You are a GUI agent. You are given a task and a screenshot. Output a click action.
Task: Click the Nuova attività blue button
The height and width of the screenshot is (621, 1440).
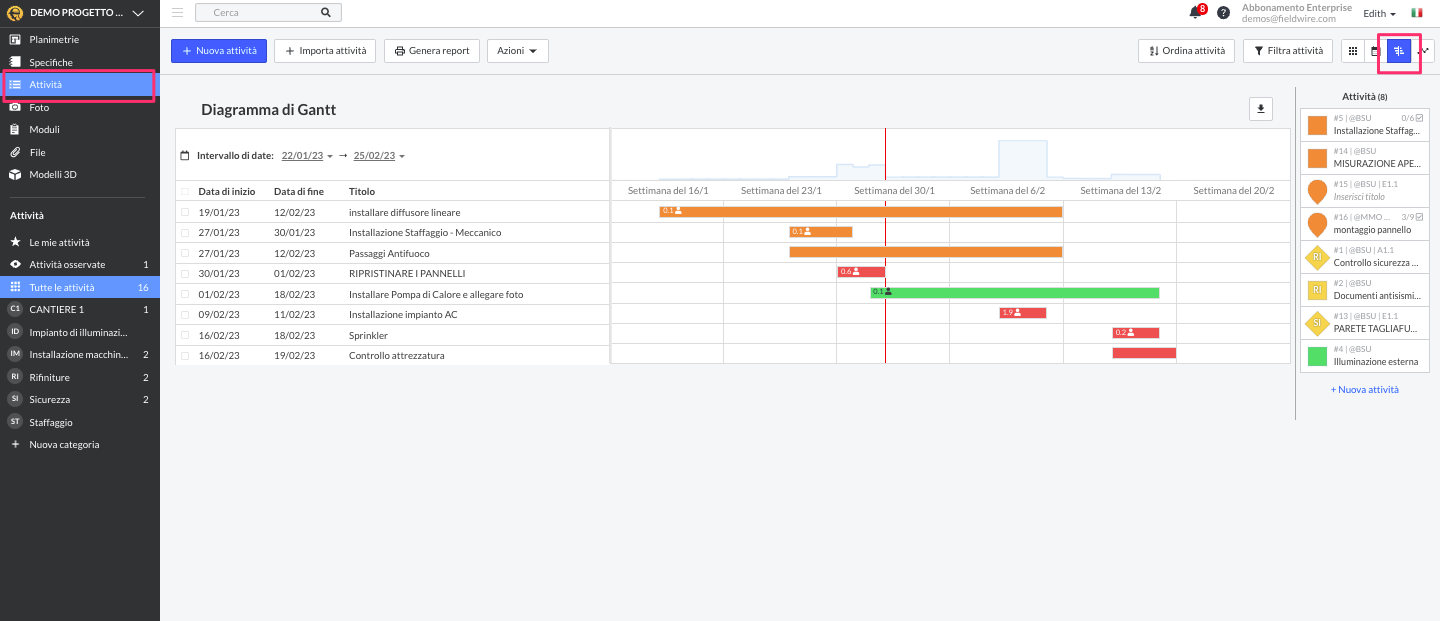click(218, 51)
